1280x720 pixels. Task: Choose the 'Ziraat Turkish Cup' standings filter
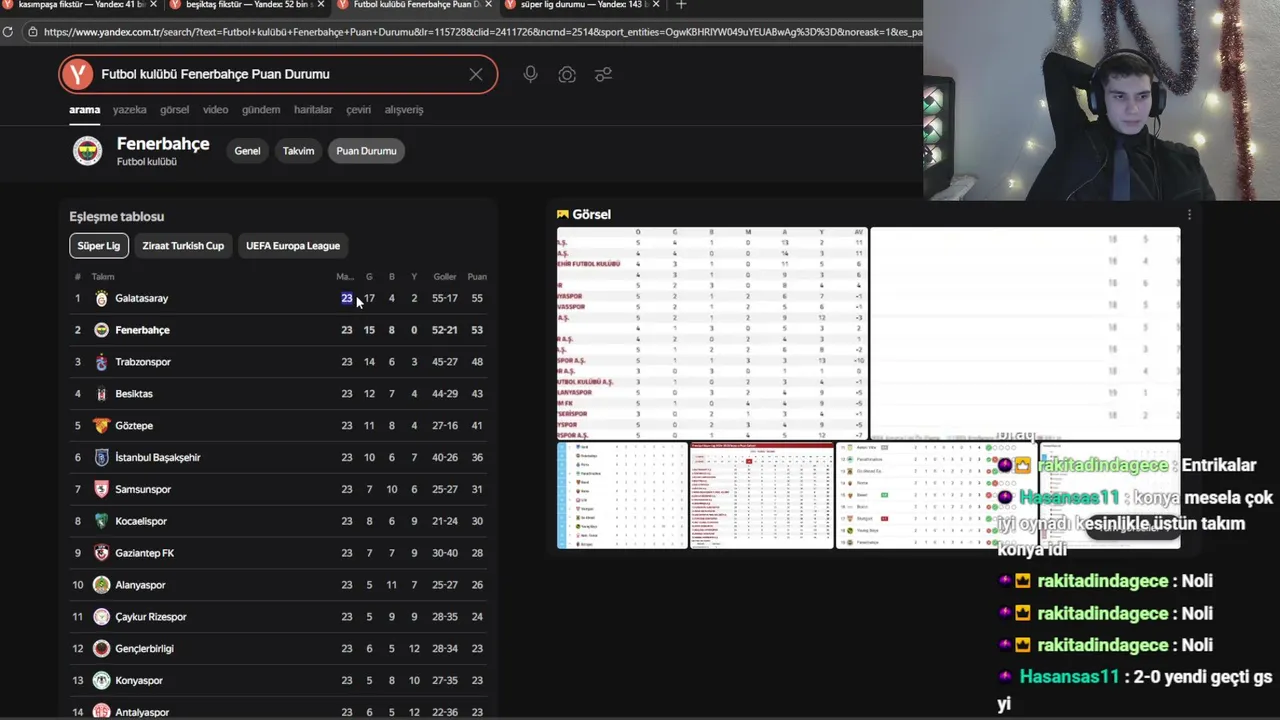183,246
